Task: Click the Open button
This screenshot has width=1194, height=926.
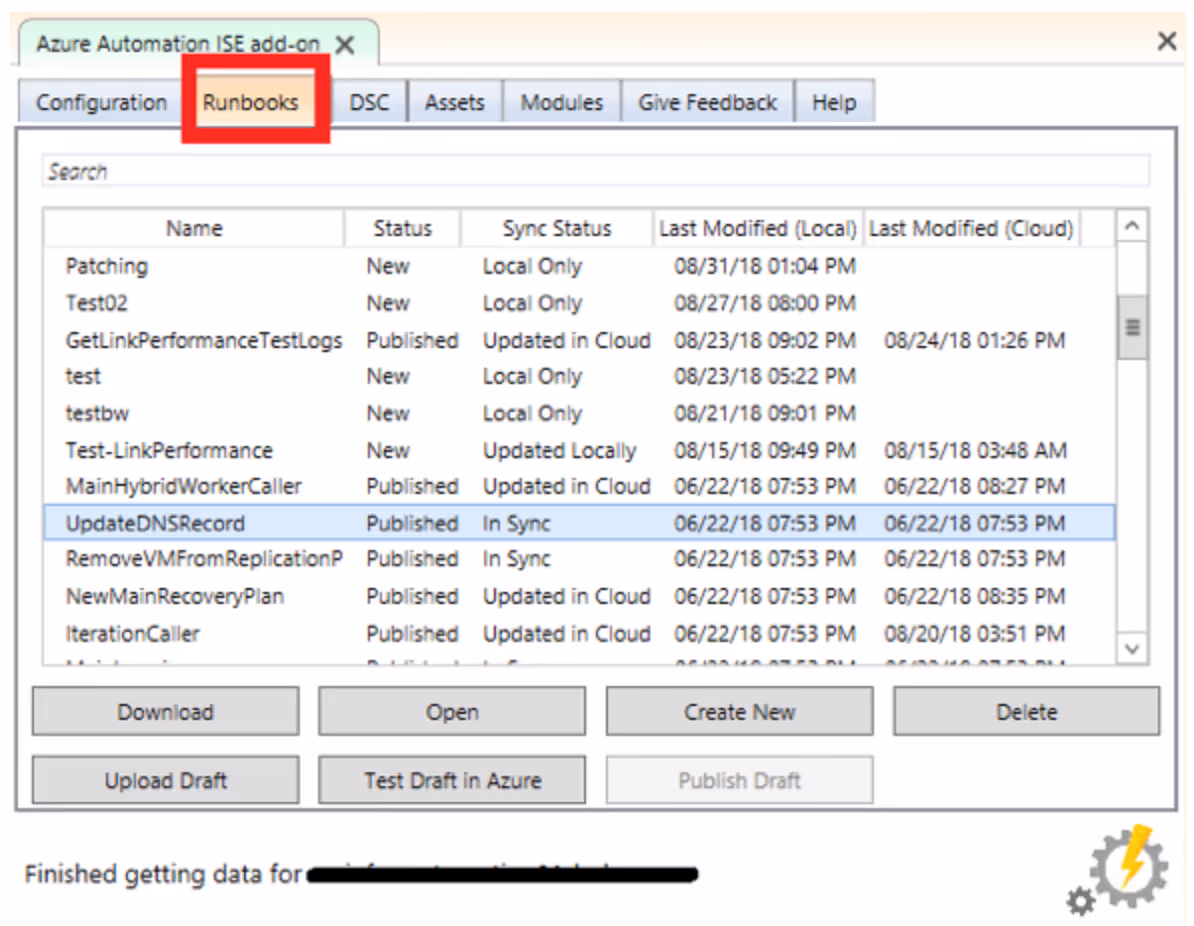Action: pyautogui.click(x=452, y=711)
